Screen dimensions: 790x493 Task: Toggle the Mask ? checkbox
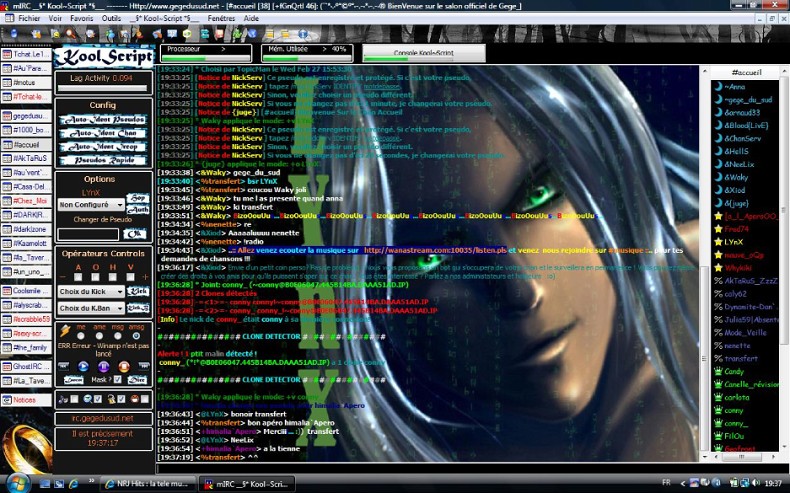[117, 380]
